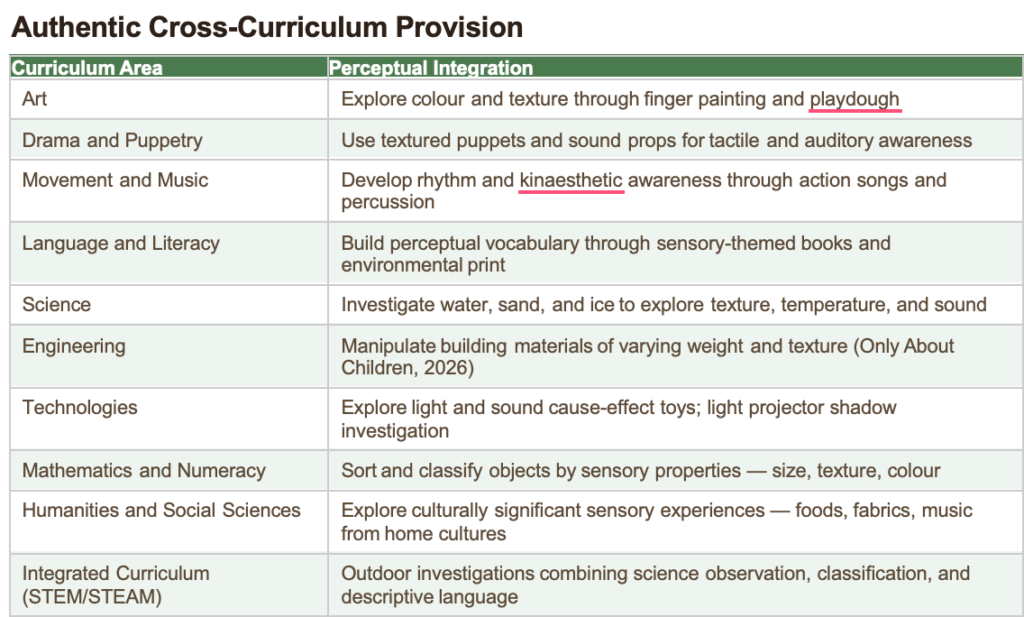Click the 'Outdoor investigations' description cell

click(655, 584)
